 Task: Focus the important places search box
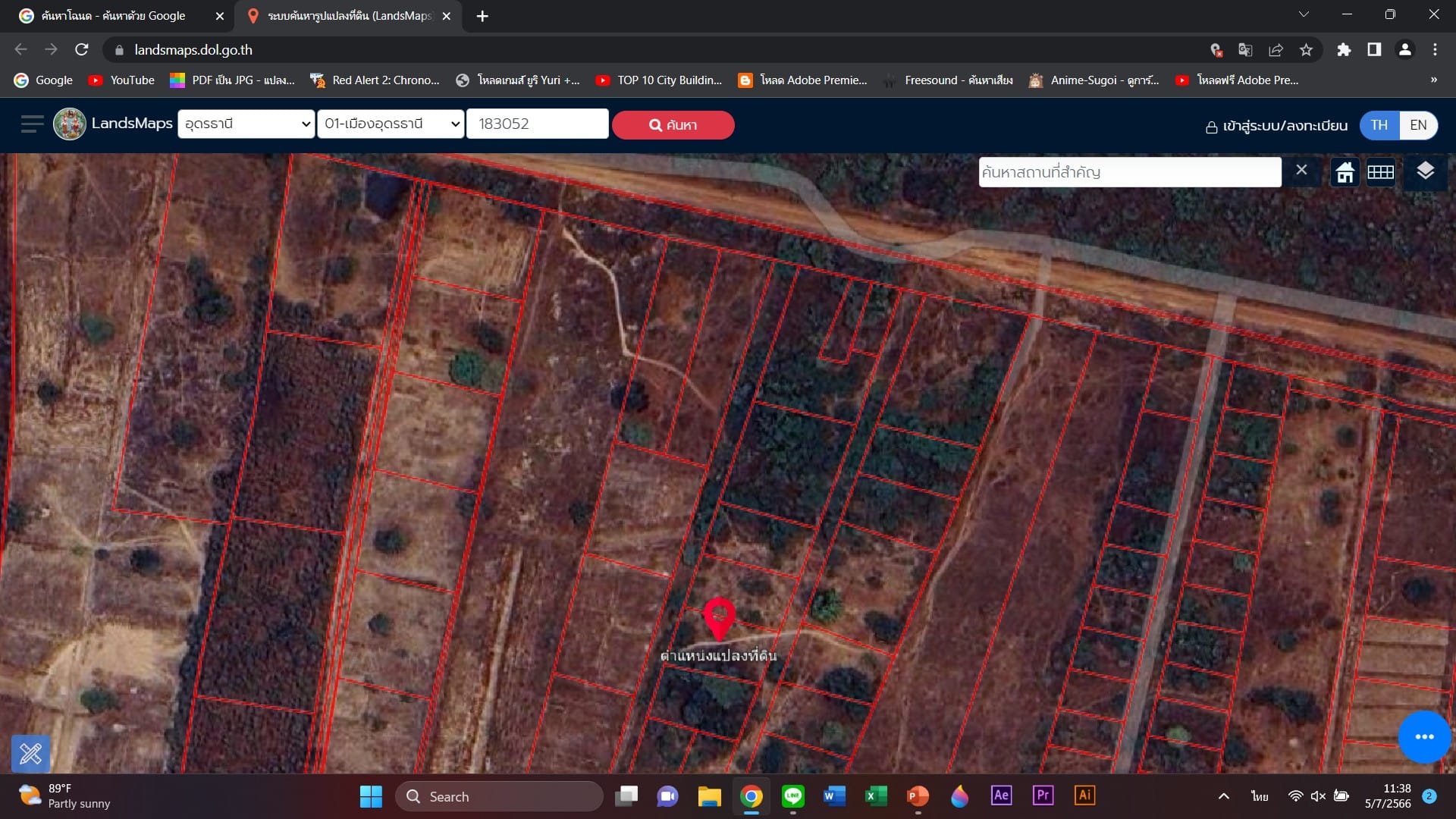click(1130, 172)
